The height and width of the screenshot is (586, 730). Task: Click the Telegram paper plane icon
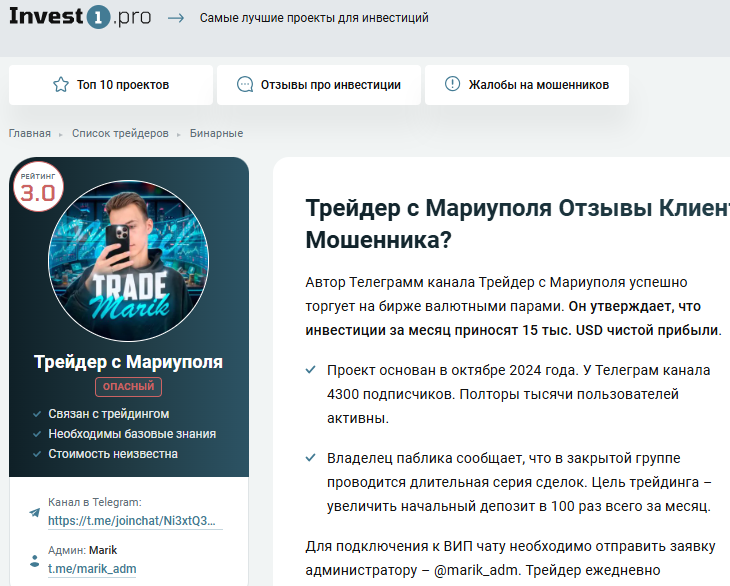tap(35, 512)
